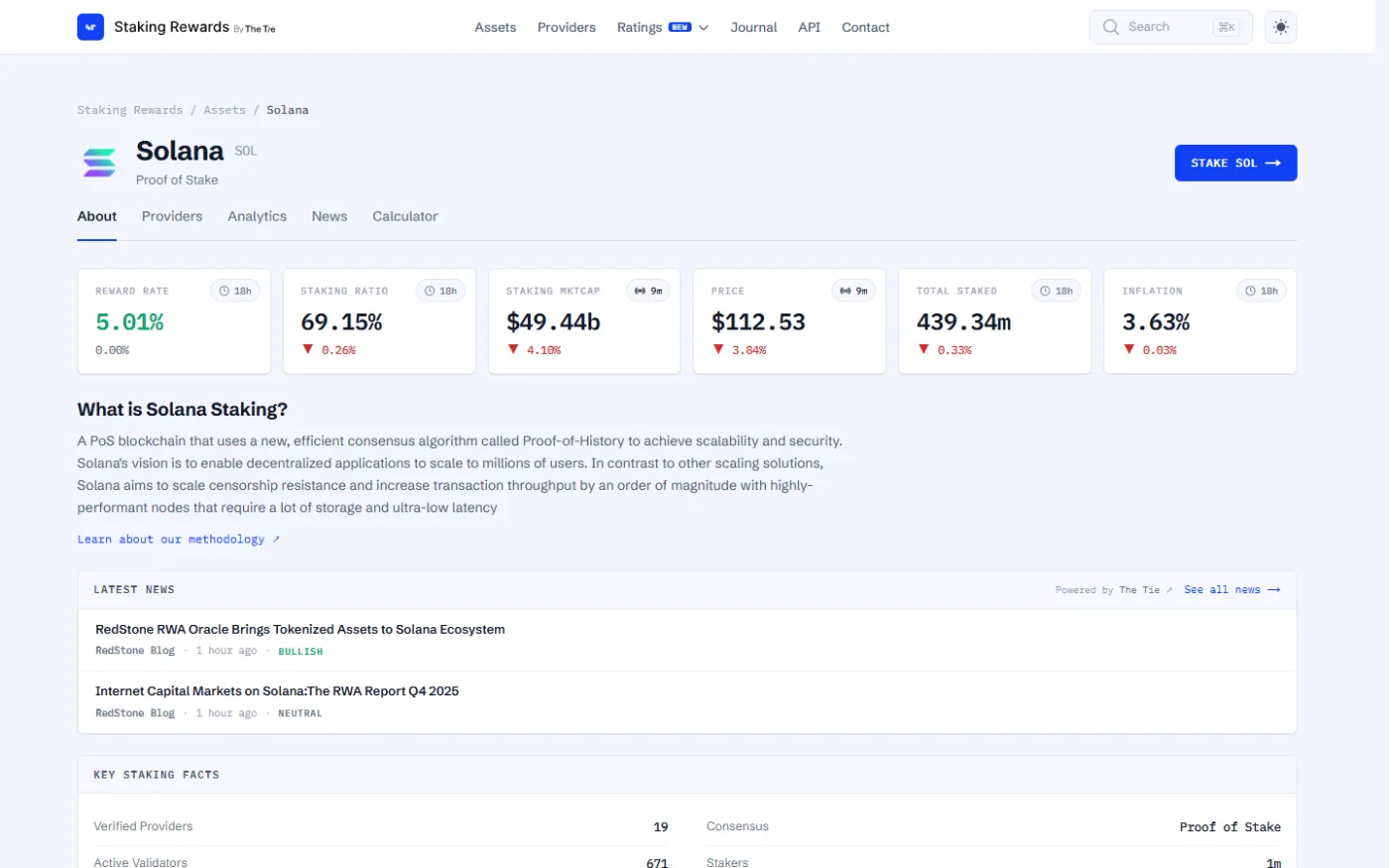Open RedStone RWA Oracle news article
This screenshot has width=1389, height=868.
tap(300, 629)
